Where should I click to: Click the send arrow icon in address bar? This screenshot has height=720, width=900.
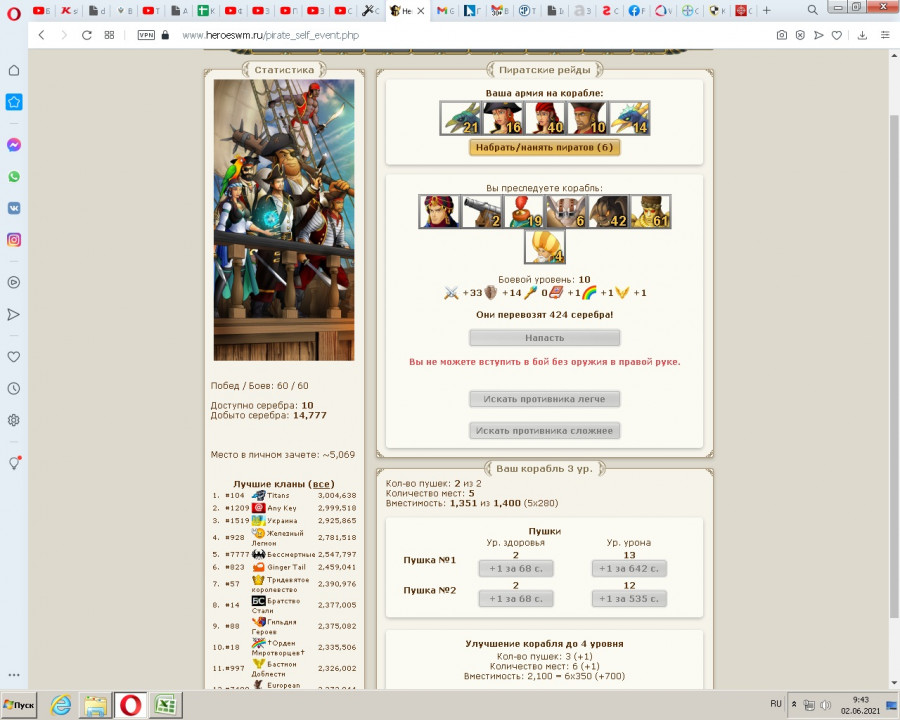pyautogui.click(x=818, y=35)
